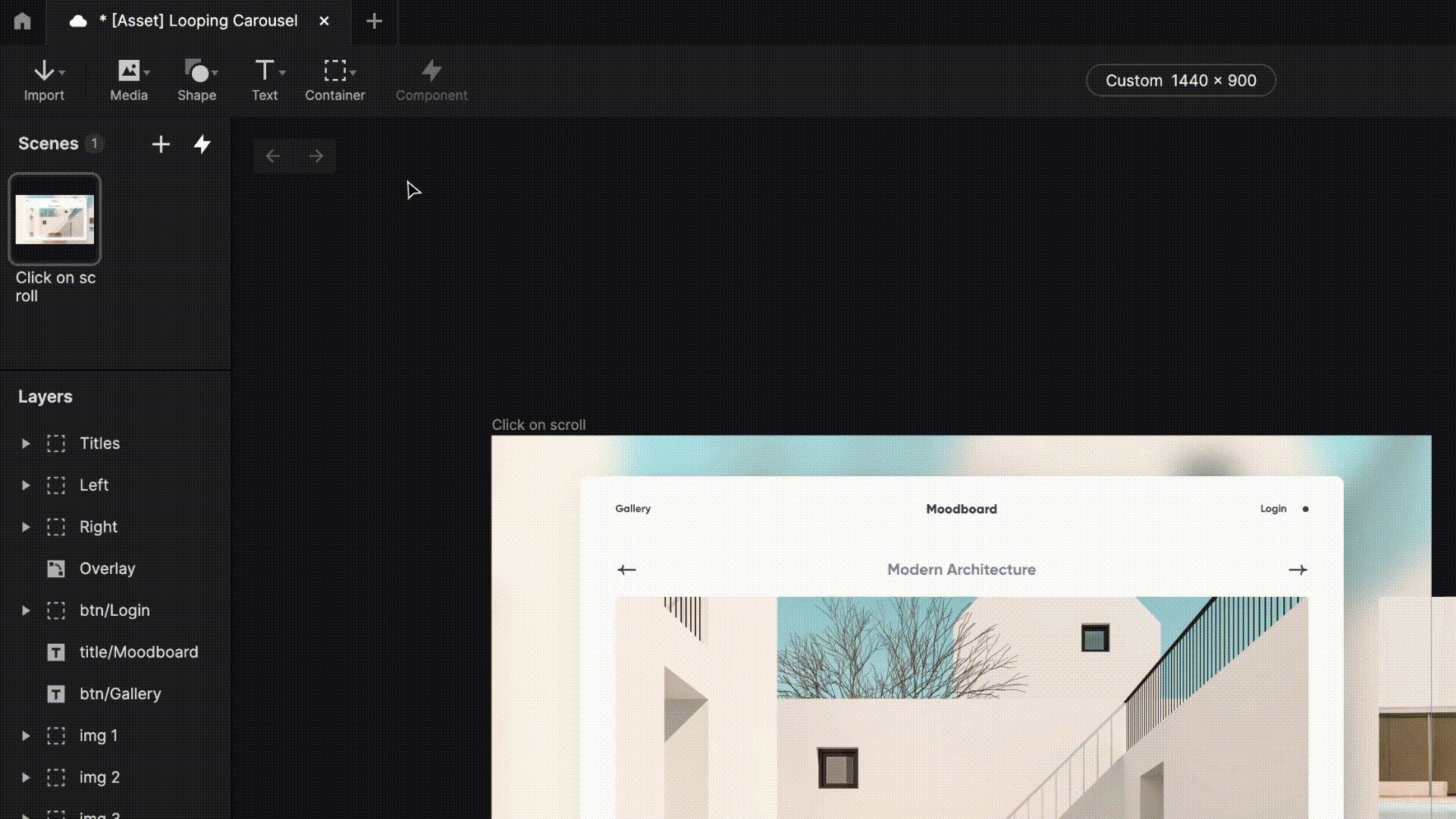Open a new tab with the plus button
Screen dimensions: 1456x819
coord(374,21)
